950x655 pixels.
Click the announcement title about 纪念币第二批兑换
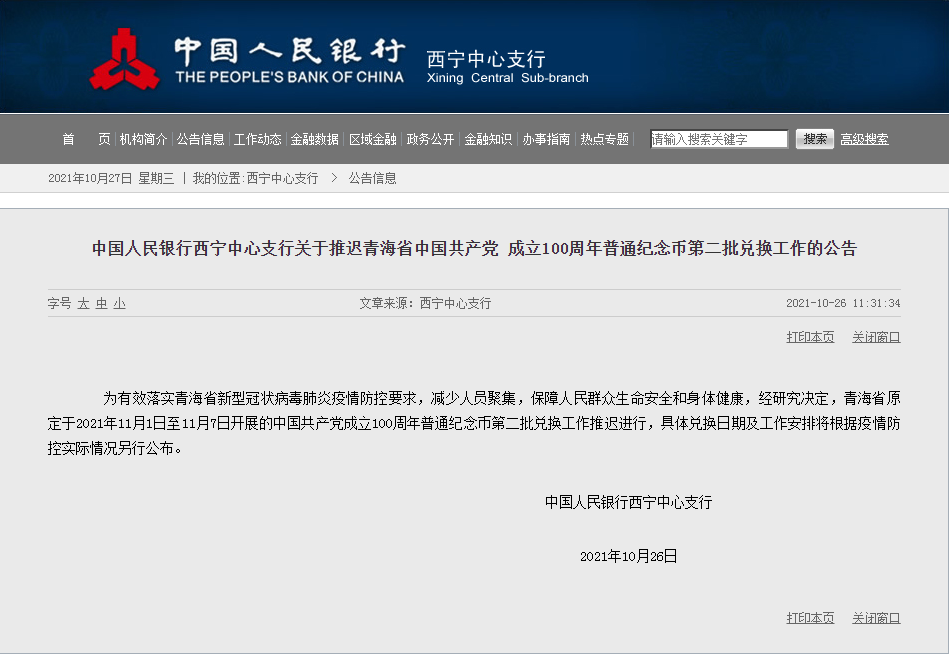tap(474, 248)
